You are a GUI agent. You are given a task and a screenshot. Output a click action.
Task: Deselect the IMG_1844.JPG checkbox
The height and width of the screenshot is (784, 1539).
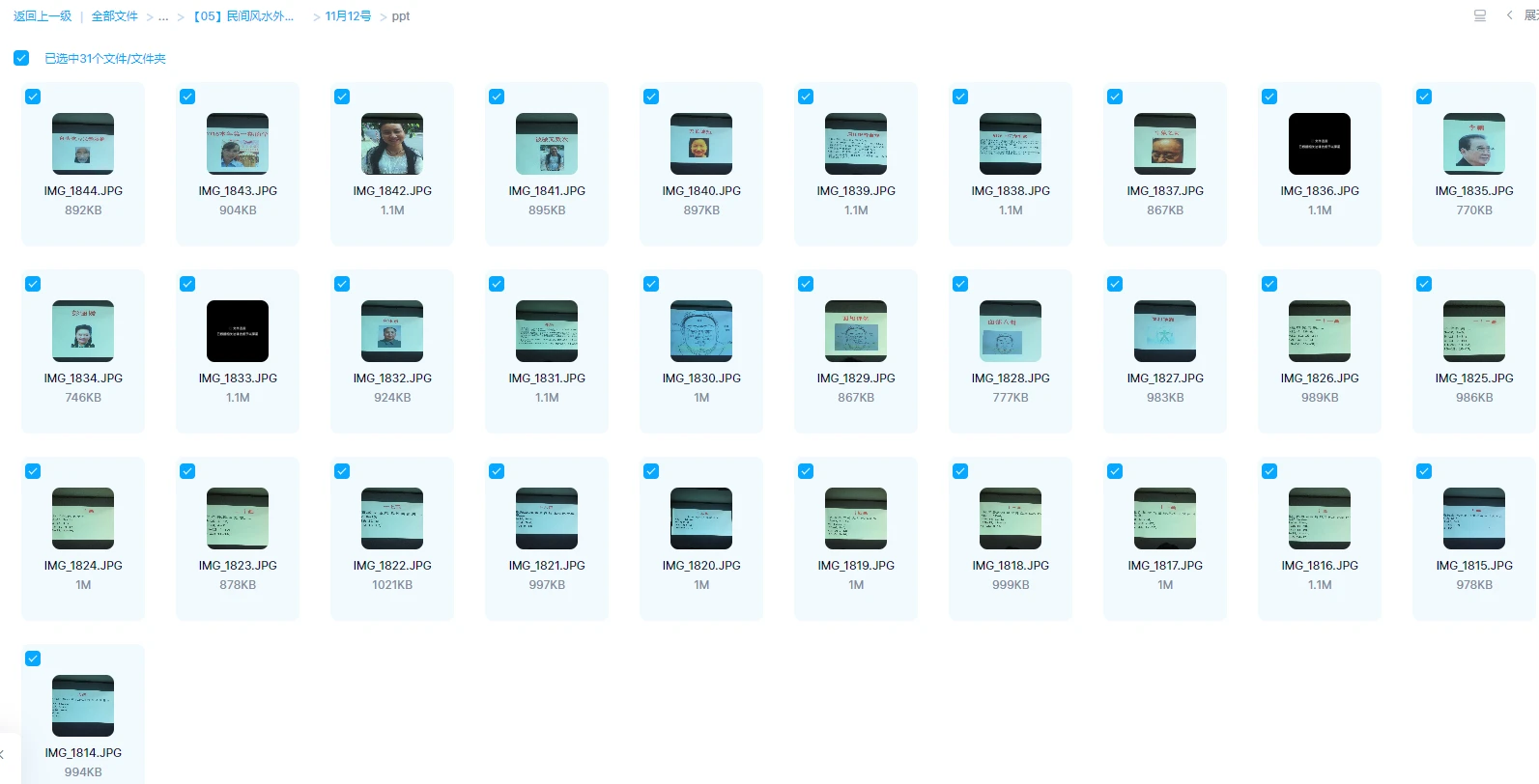point(33,97)
